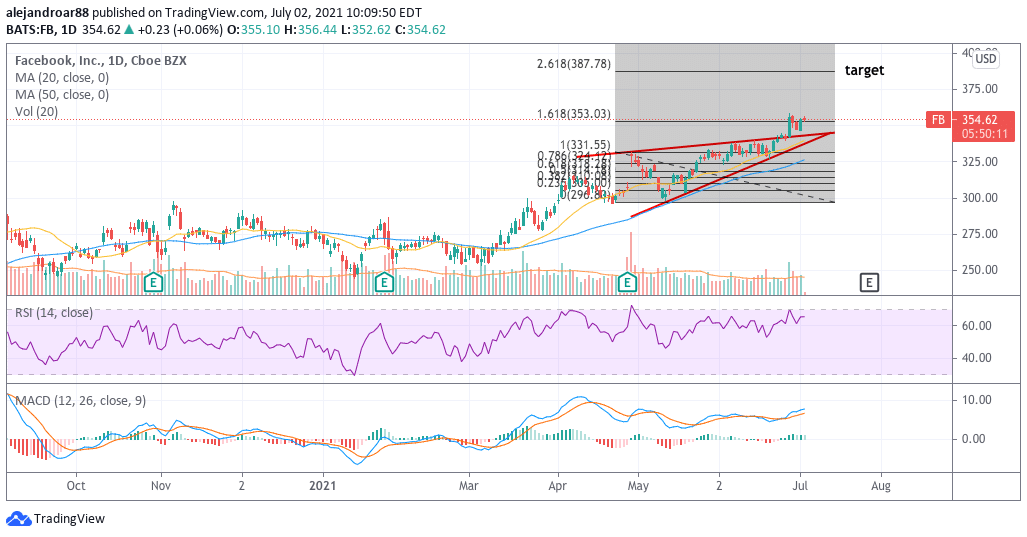Click the 2021 label on time axis
This screenshot has width=1027, height=537.
click(323, 486)
